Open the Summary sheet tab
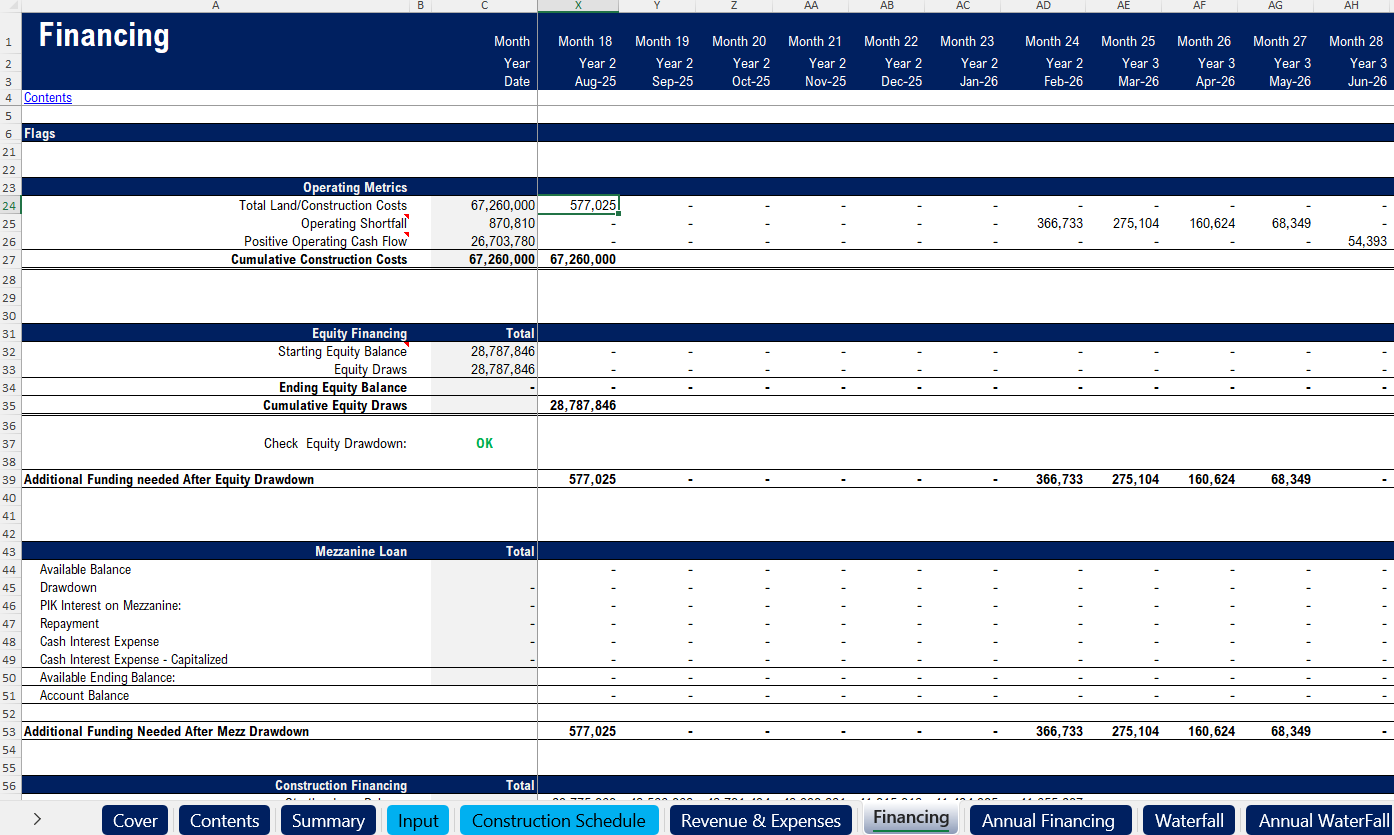 (327, 821)
